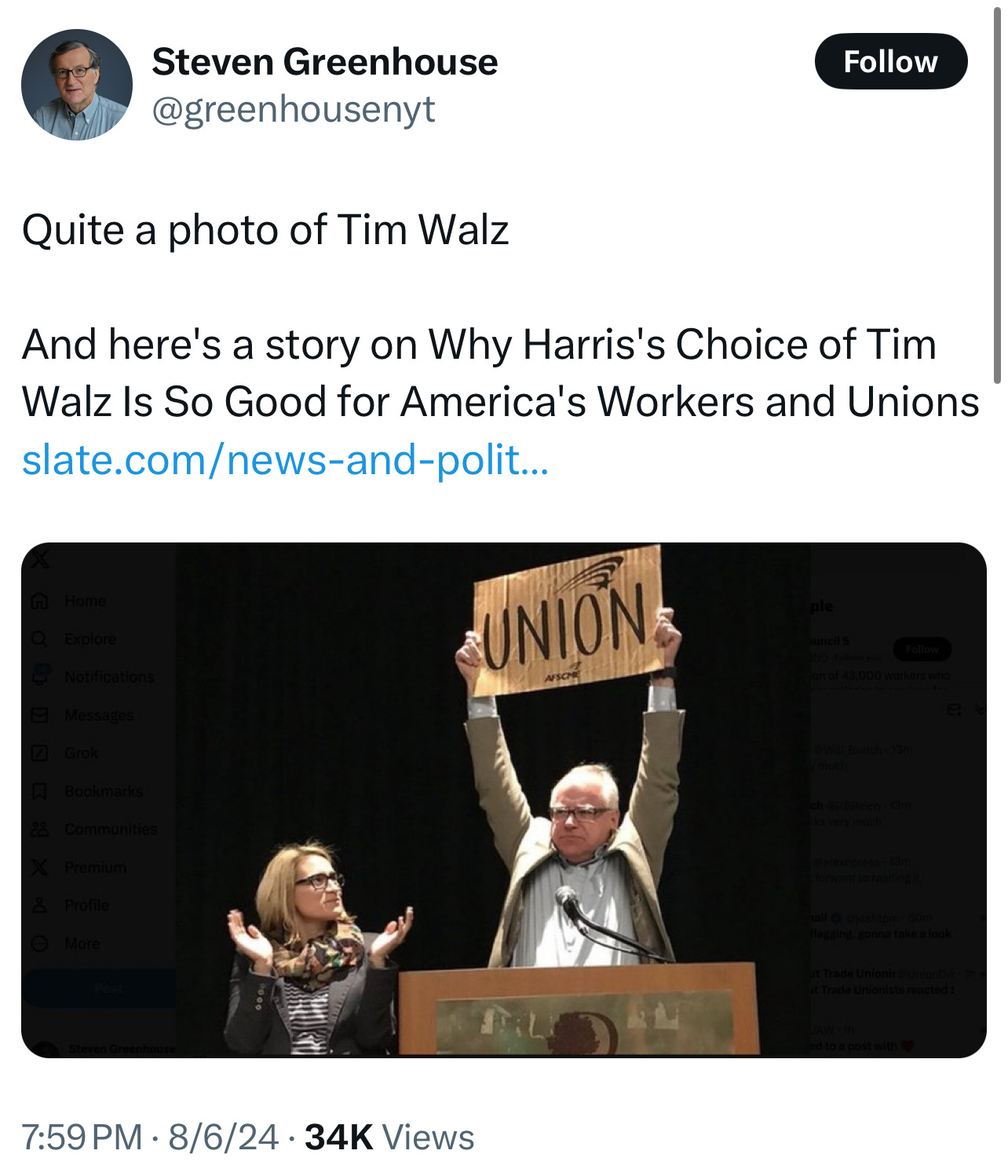Open Steven Greenhouse's profile picture
Image resolution: width=1008 pixels, height=1176 pixels.
tap(77, 85)
